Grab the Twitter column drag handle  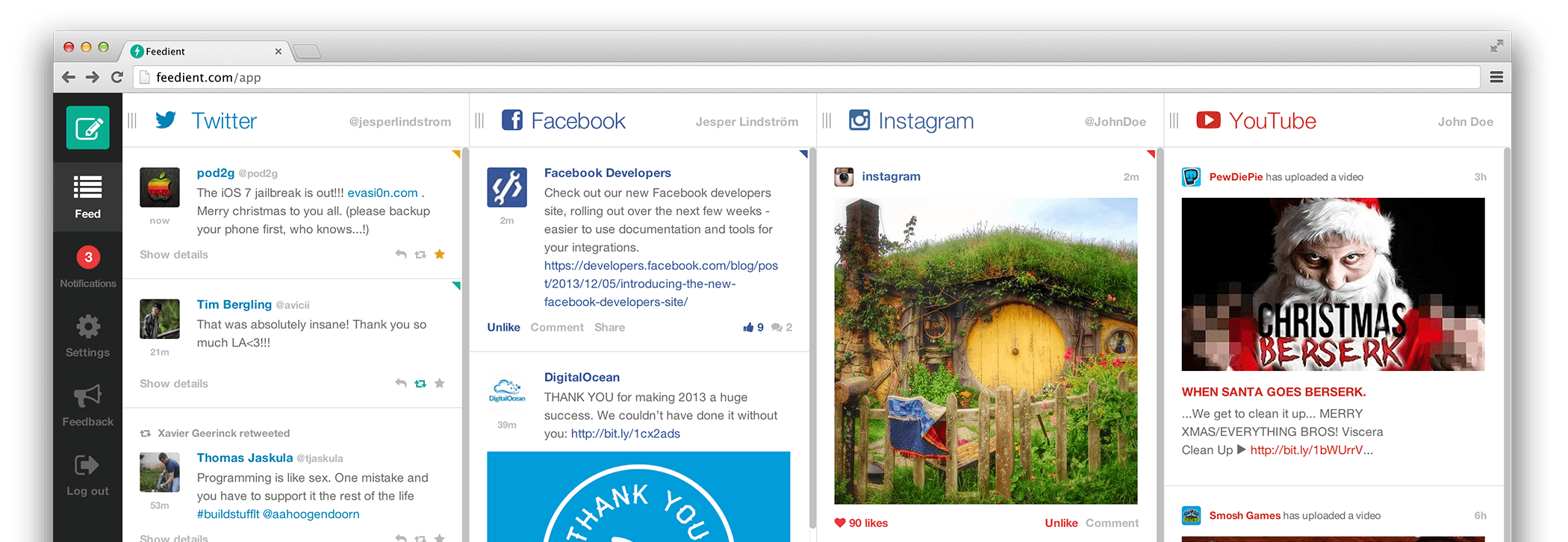tap(132, 121)
